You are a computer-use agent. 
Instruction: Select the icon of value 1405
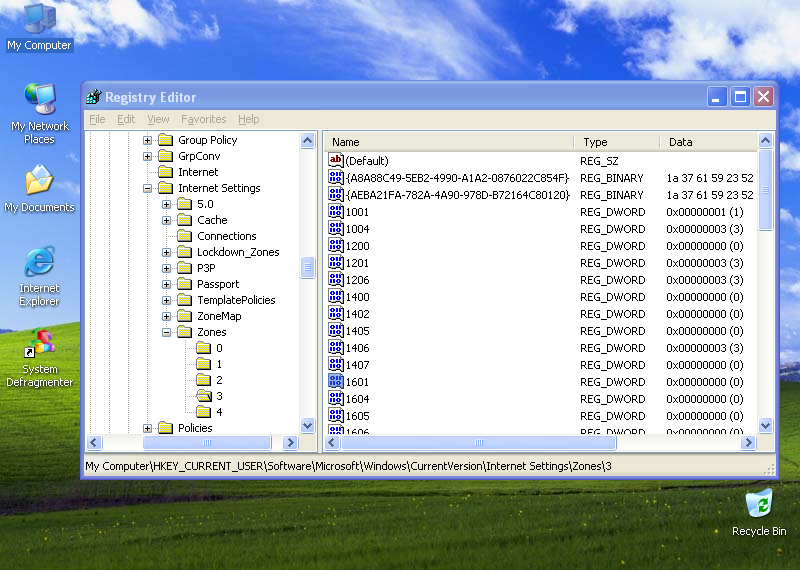tap(335, 331)
